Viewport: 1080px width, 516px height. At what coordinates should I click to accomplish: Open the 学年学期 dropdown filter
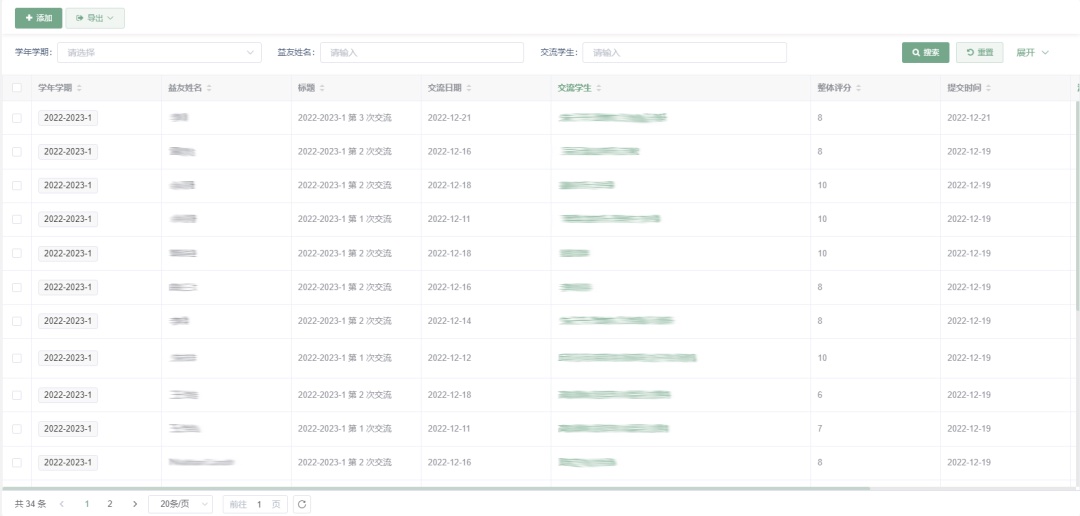pos(159,52)
